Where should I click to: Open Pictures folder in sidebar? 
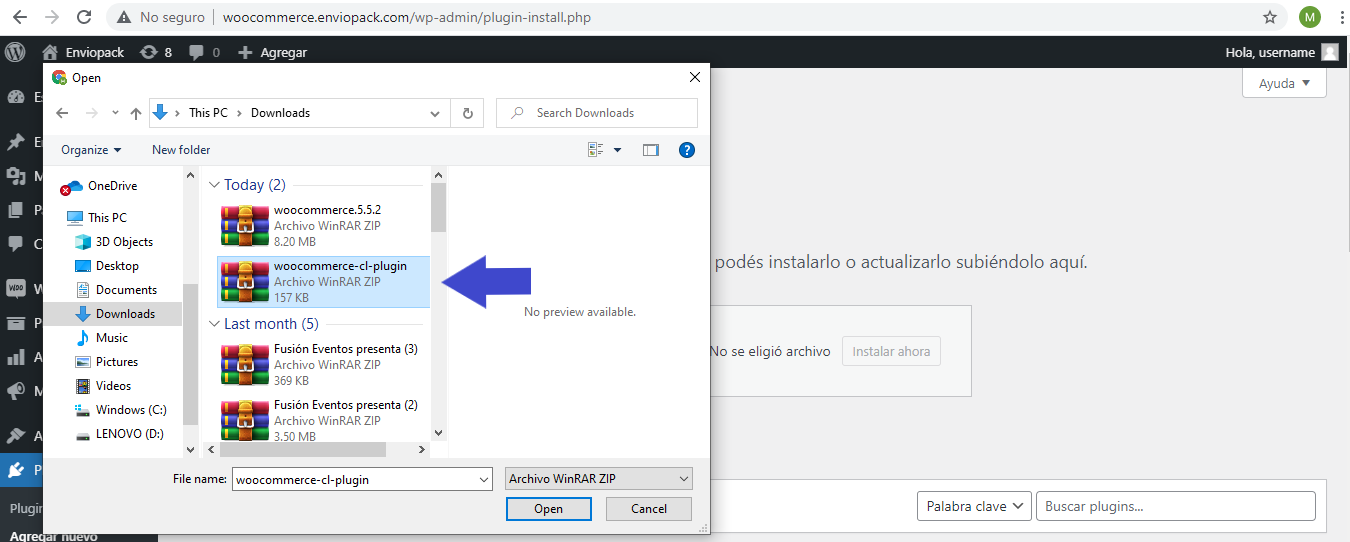pos(117,362)
